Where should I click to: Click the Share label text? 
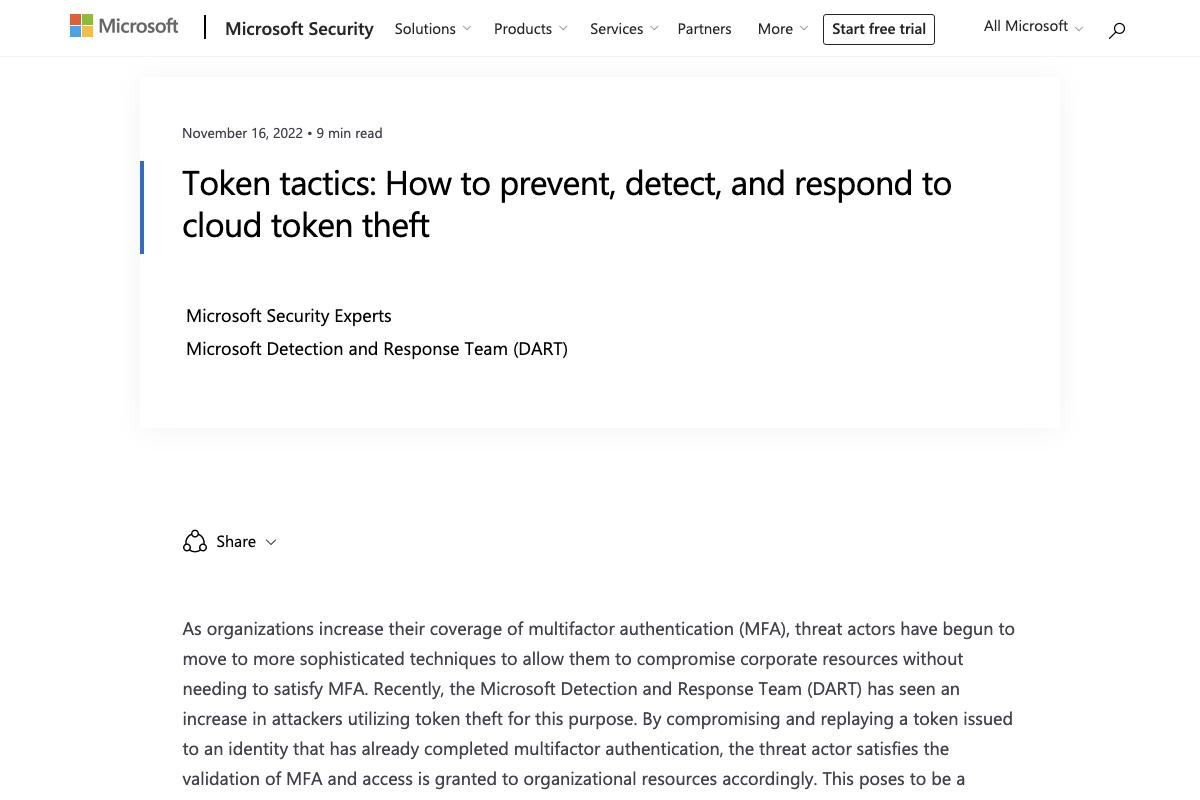[x=236, y=541]
